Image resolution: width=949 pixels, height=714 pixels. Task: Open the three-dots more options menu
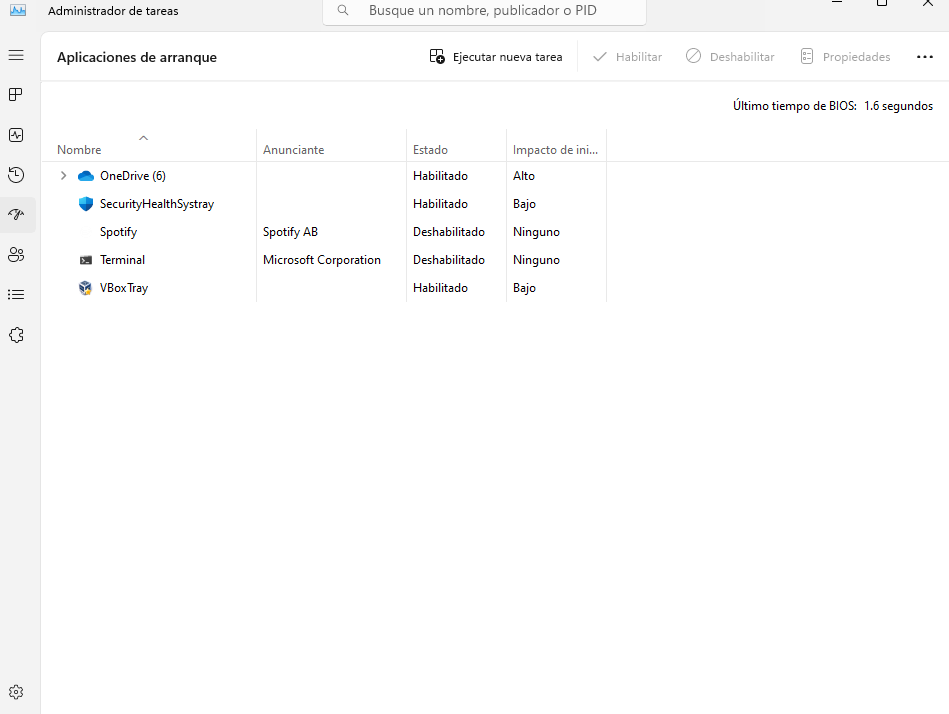(924, 57)
